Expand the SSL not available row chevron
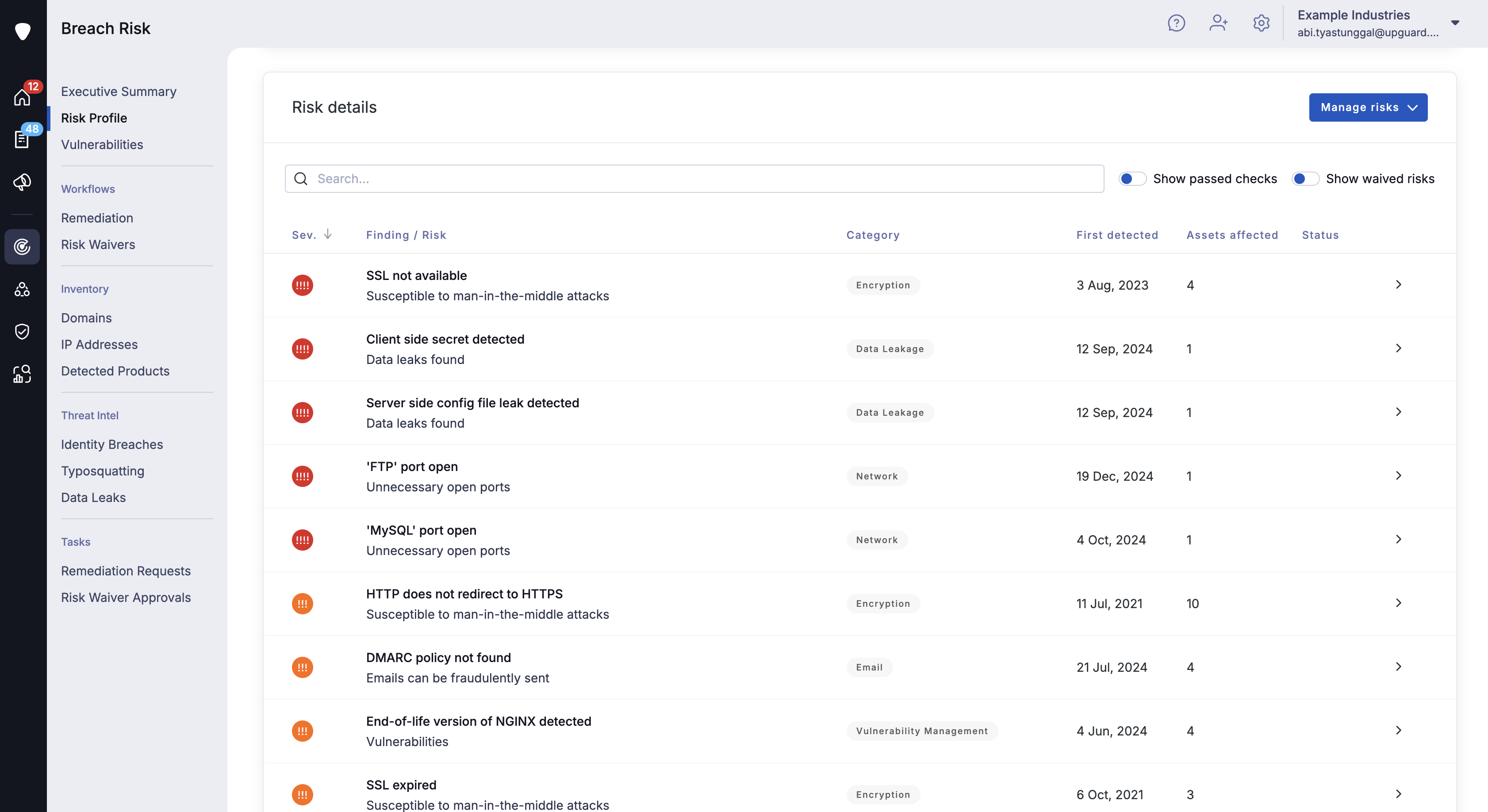Viewport: 1488px width, 812px height. (x=1399, y=285)
